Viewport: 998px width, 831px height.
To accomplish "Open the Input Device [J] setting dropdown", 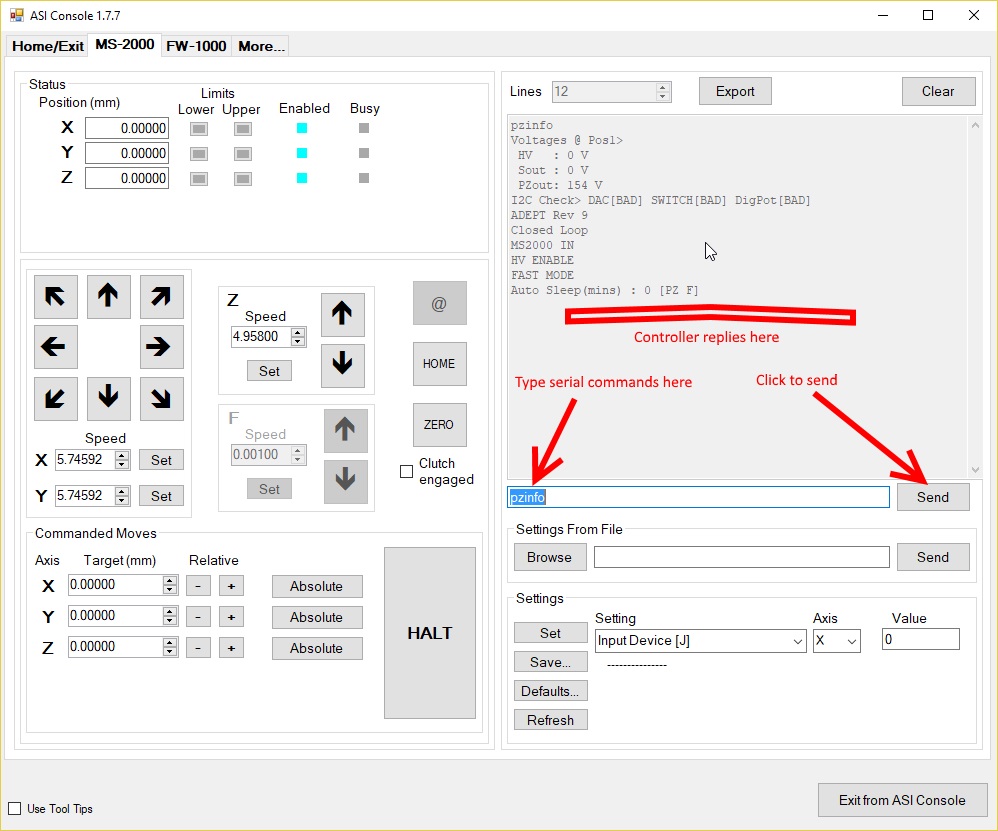I will point(700,640).
